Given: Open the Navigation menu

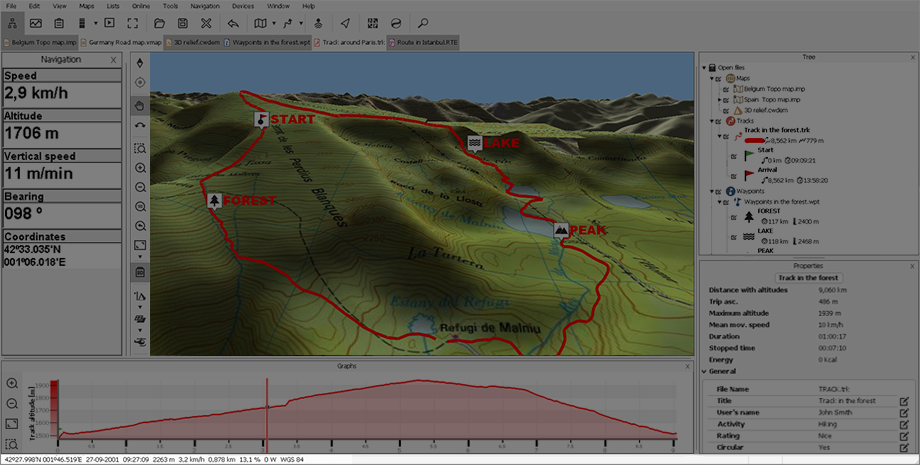Looking at the screenshot, I should click(204, 6).
